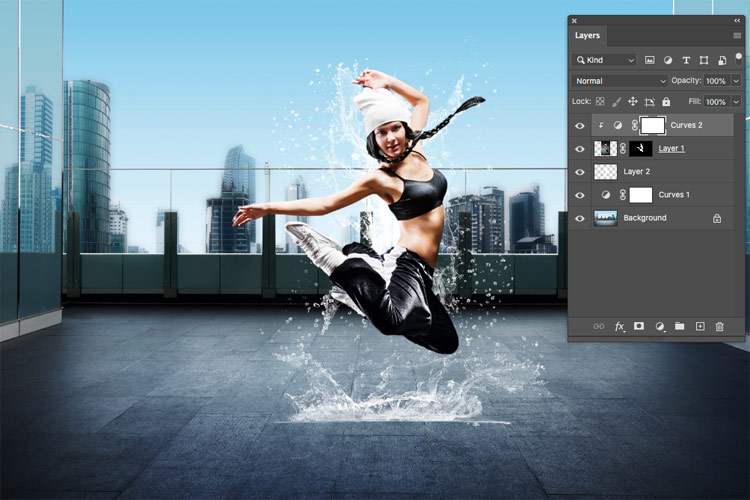This screenshot has height=500, width=750.
Task: Click the Curves 1 adjustment icon
Action: pyautogui.click(x=606, y=195)
